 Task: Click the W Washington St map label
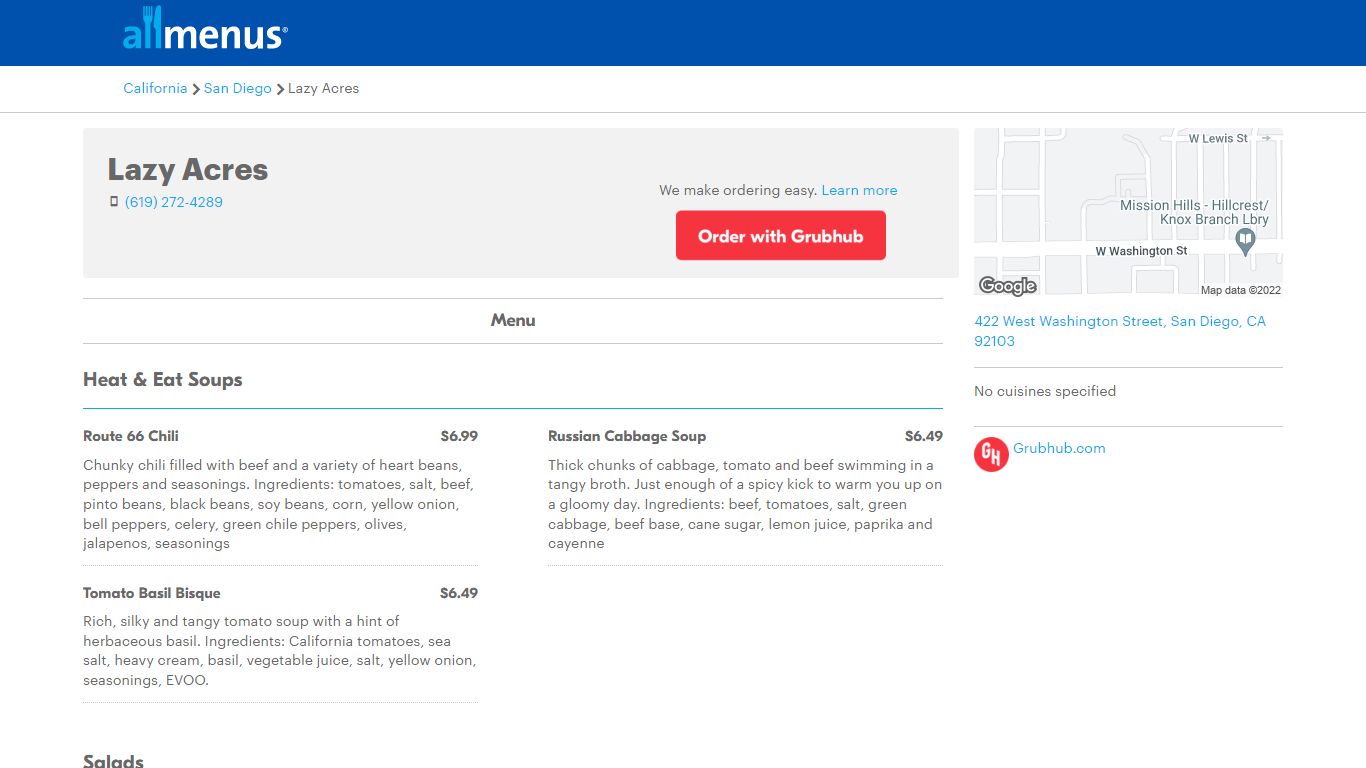pos(1141,251)
